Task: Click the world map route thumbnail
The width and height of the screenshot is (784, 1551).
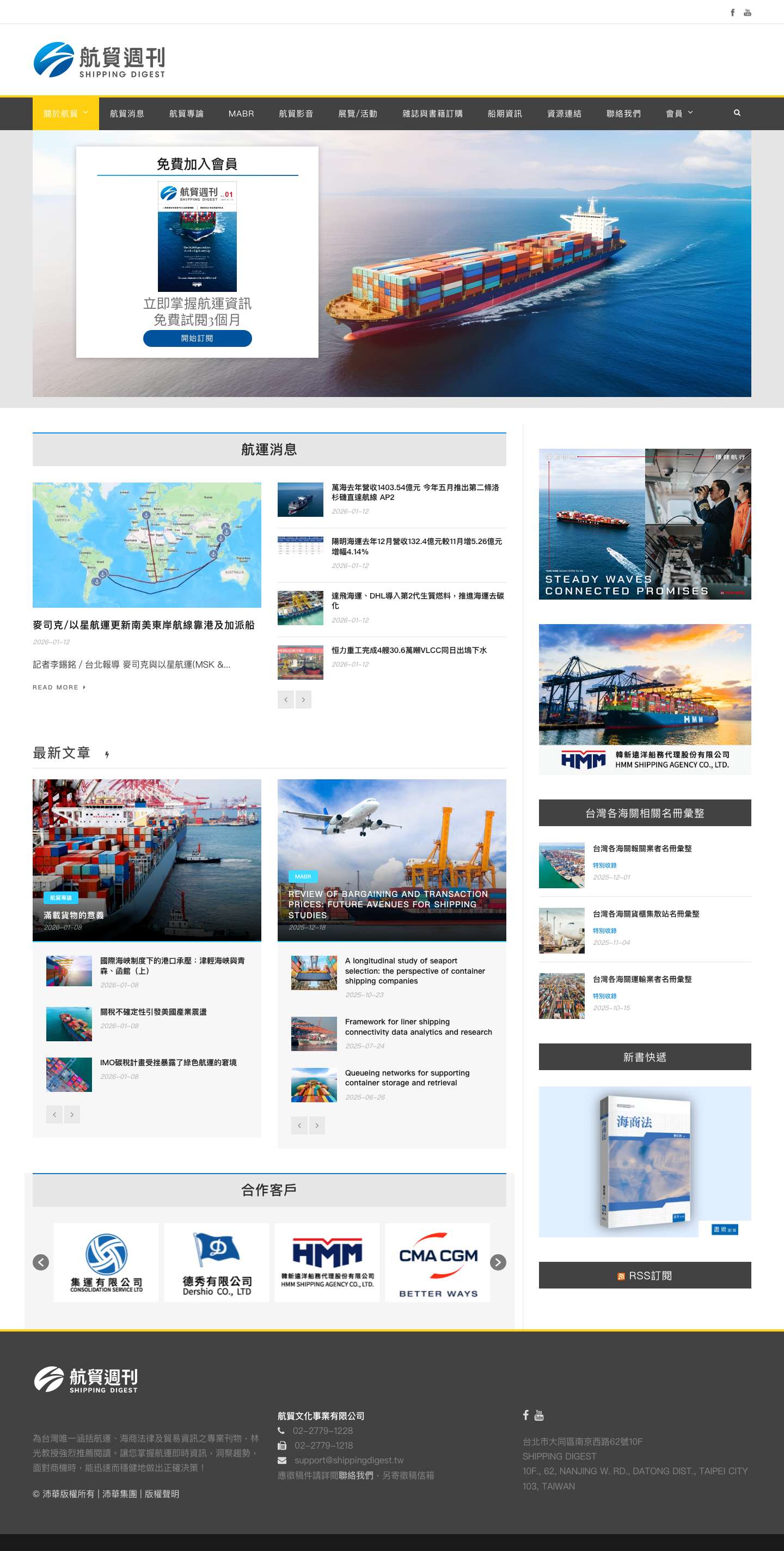Action: point(147,545)
